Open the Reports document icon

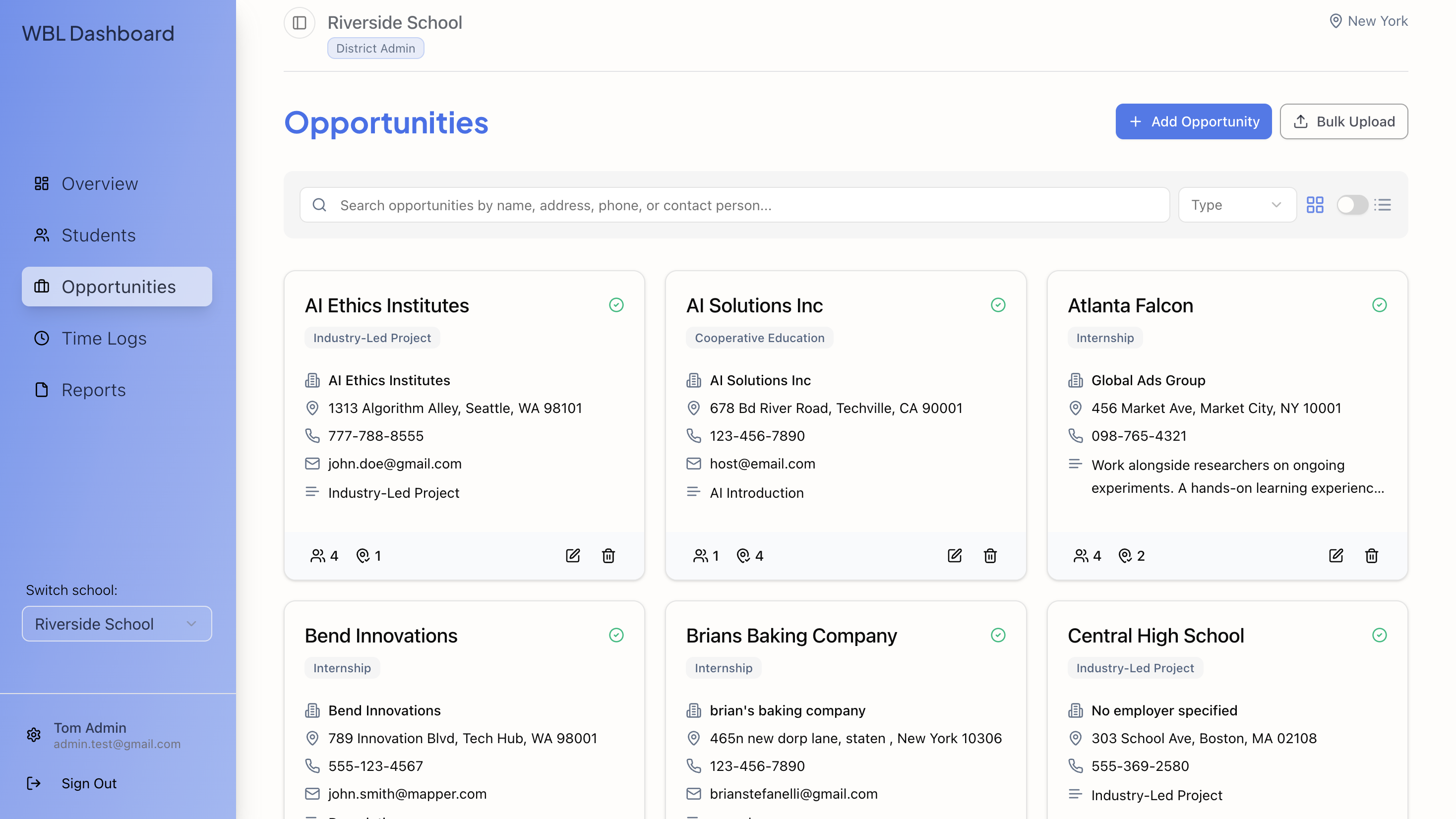coord(41,390)
